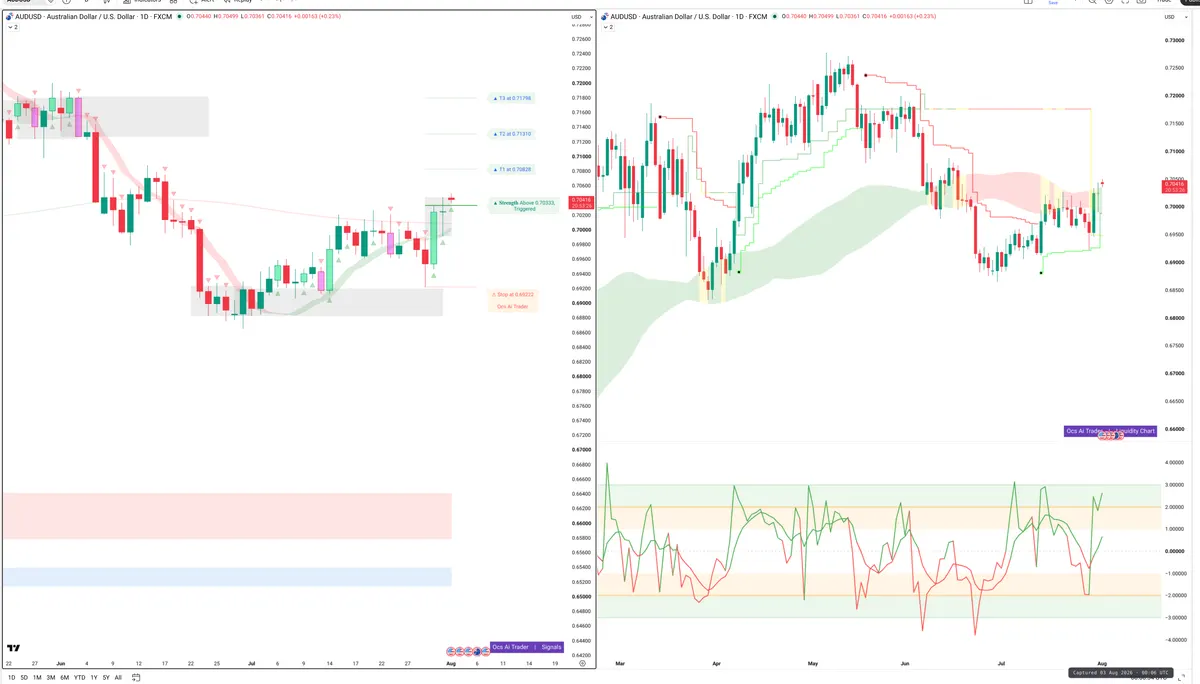Select the 1D time range
This screenshot has height=684, width=1200.
coord(11,677)
